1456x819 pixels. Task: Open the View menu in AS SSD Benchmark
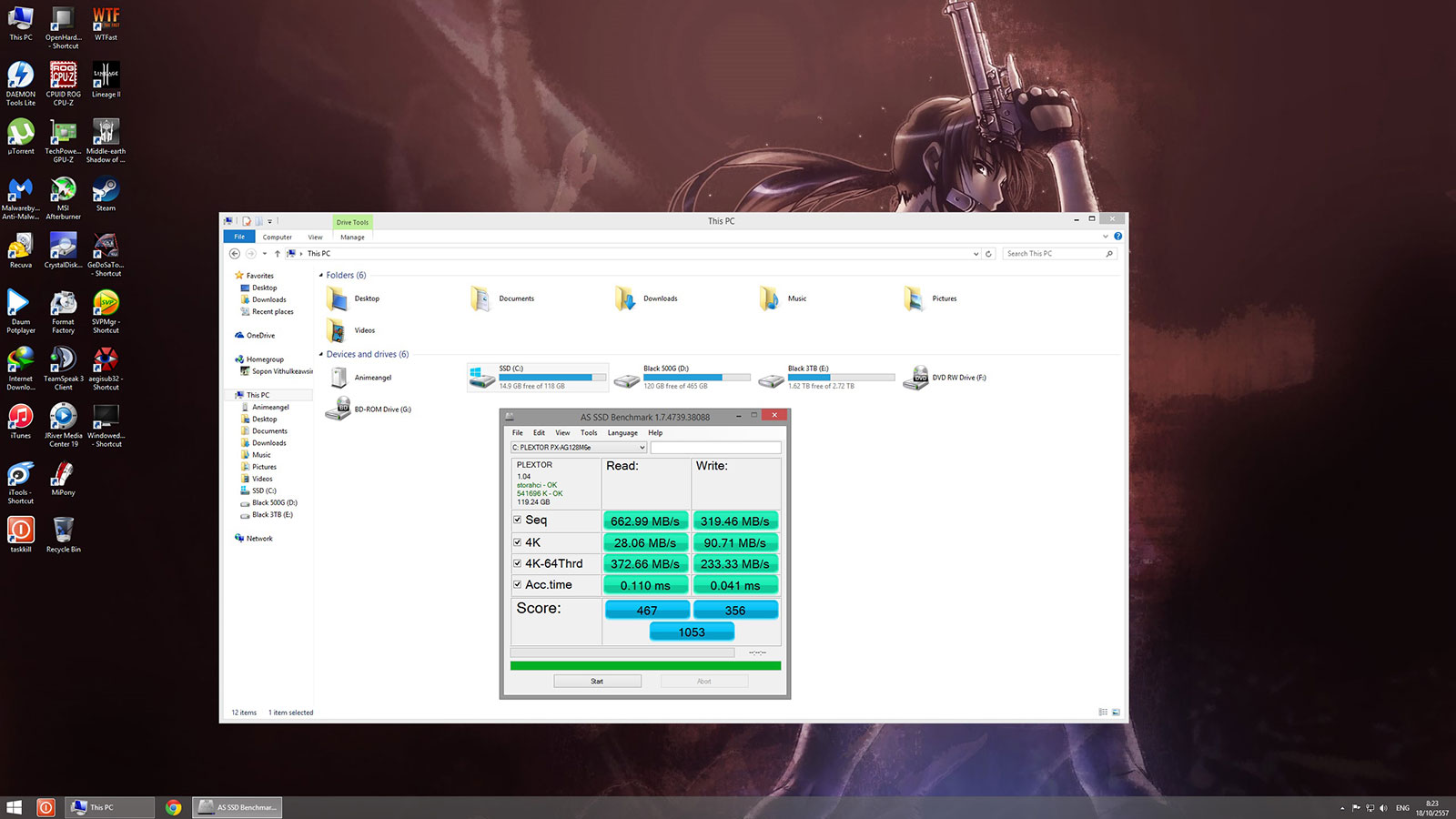pyautogui.click(x=562, y=433)
